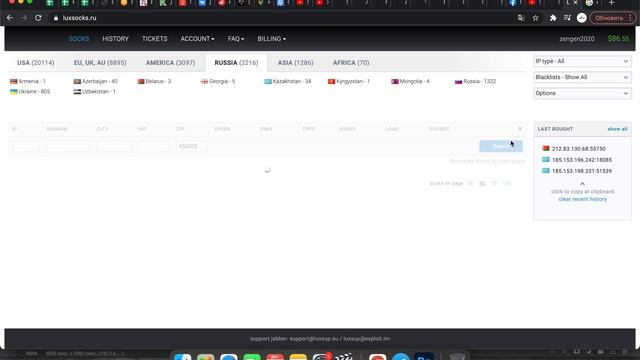Filter by Ukraine - 805
The width and height of the screenshot is (640, 360).
point(30,91)
